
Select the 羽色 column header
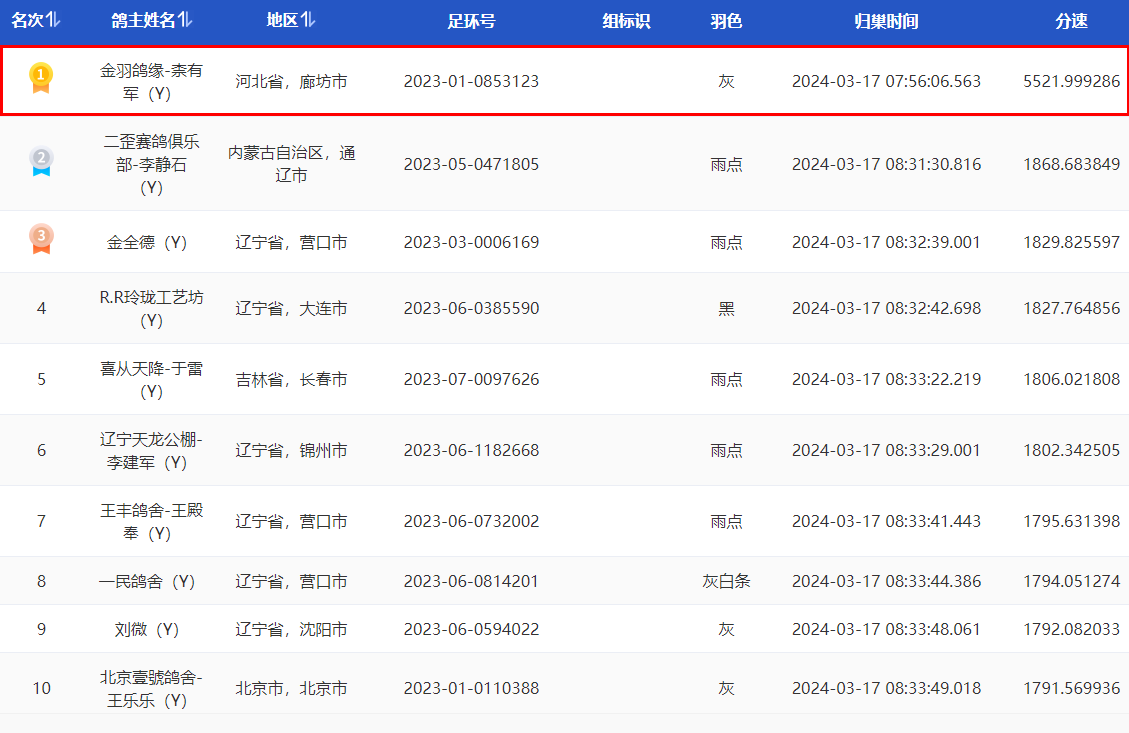(726, 21)
